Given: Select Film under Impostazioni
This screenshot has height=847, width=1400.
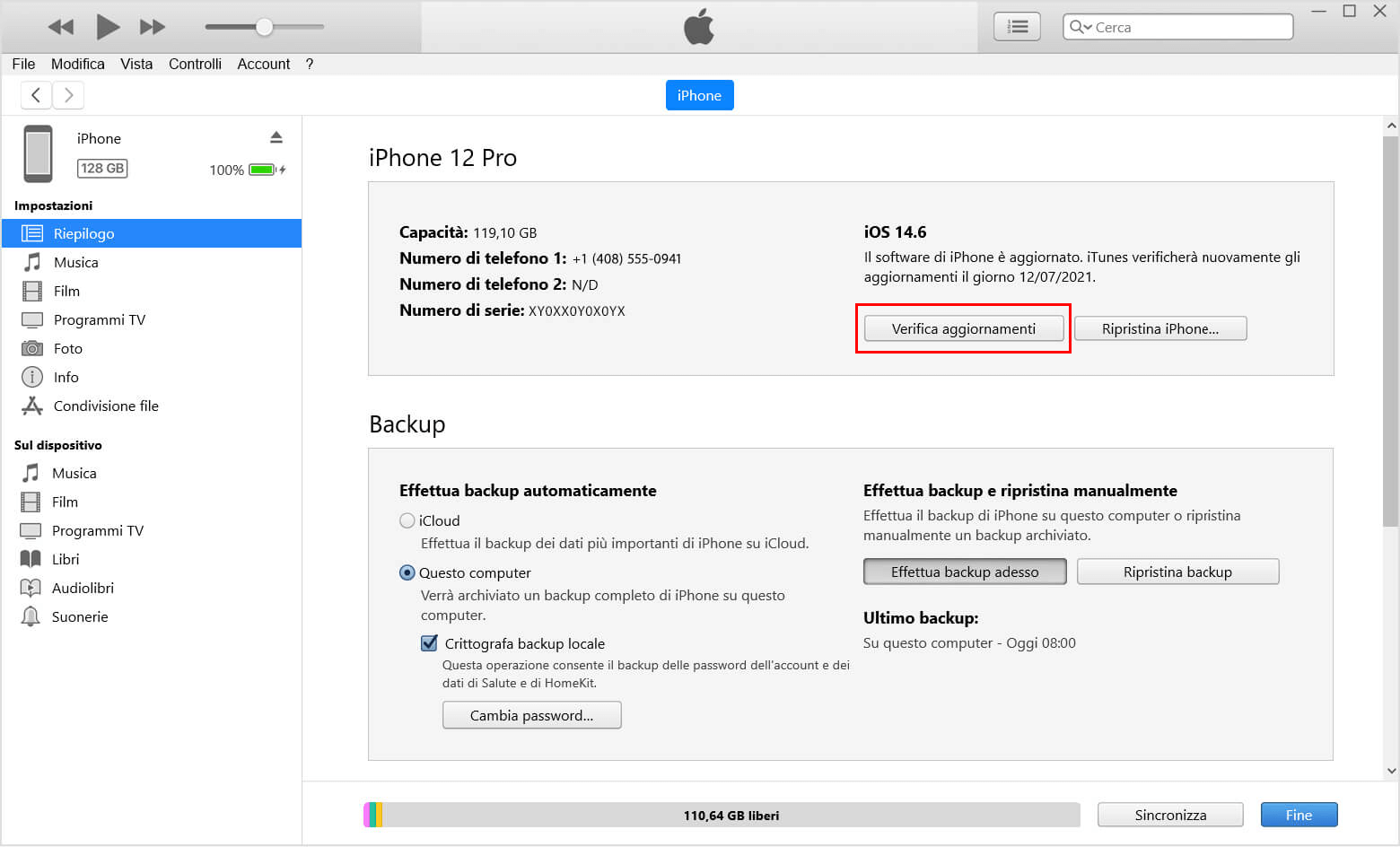Looking at the screenshot, I should point(152,291).
